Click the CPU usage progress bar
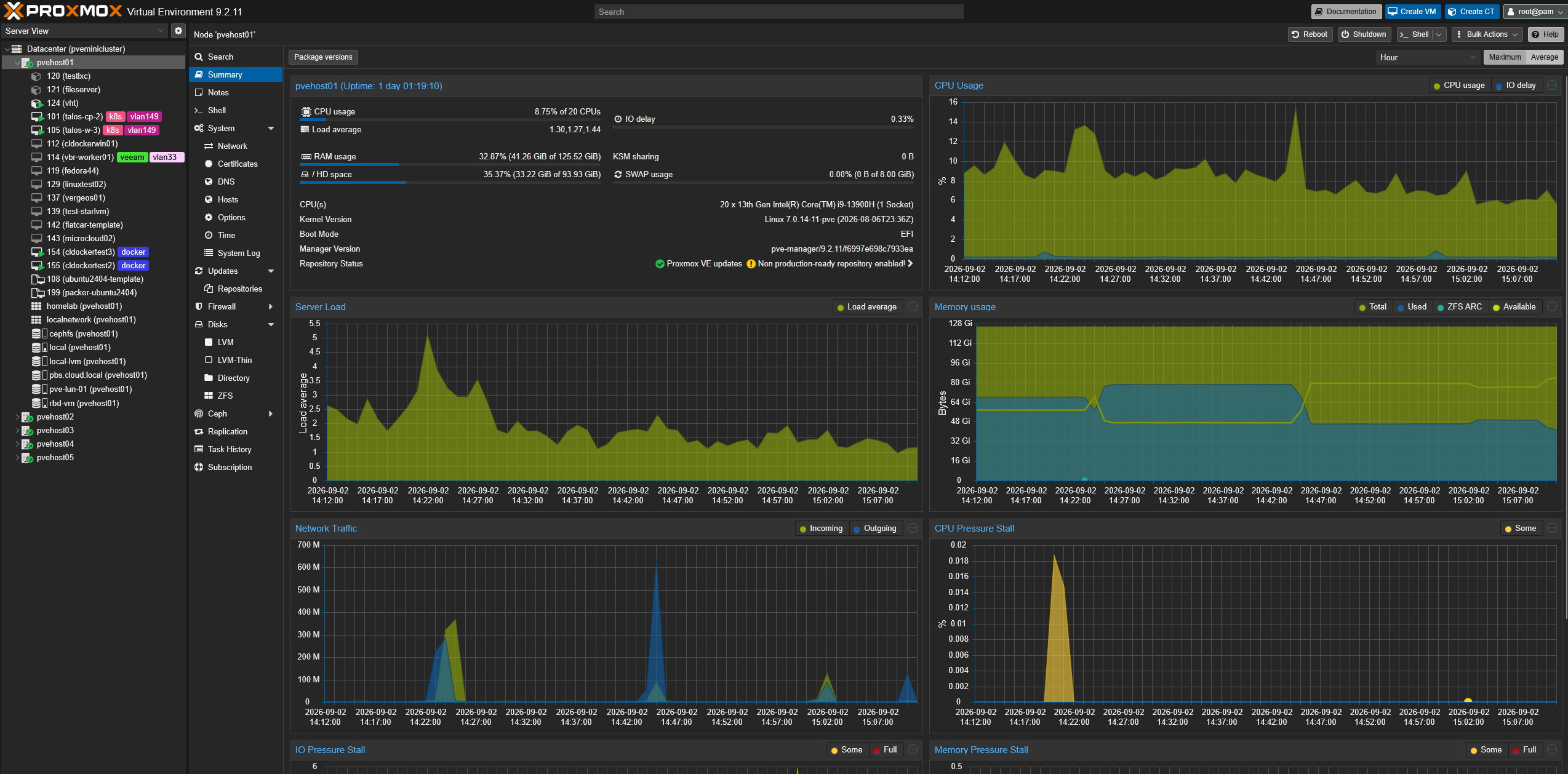 pos(450,120)
